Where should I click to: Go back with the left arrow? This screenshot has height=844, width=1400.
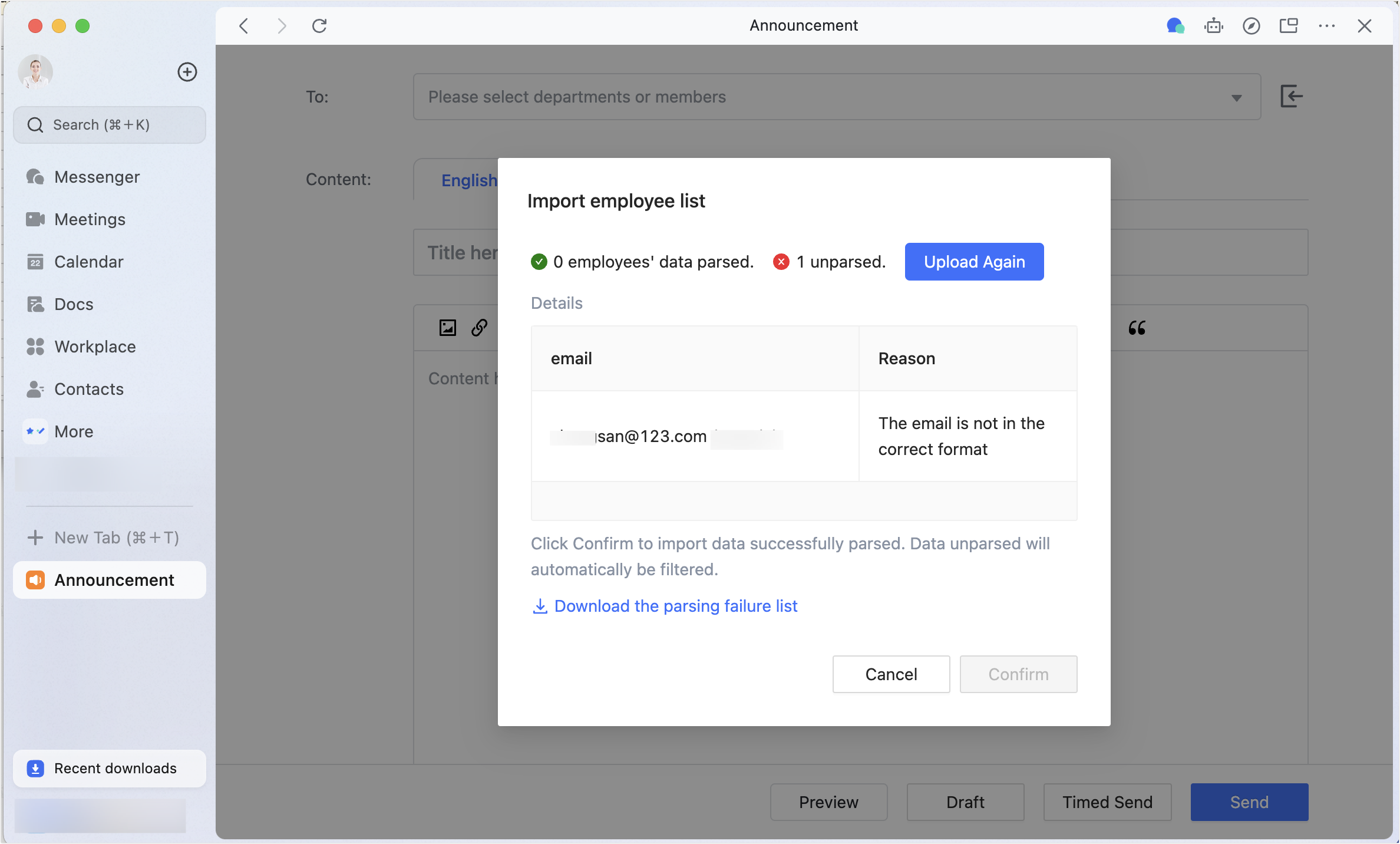[x=244, y=26]
